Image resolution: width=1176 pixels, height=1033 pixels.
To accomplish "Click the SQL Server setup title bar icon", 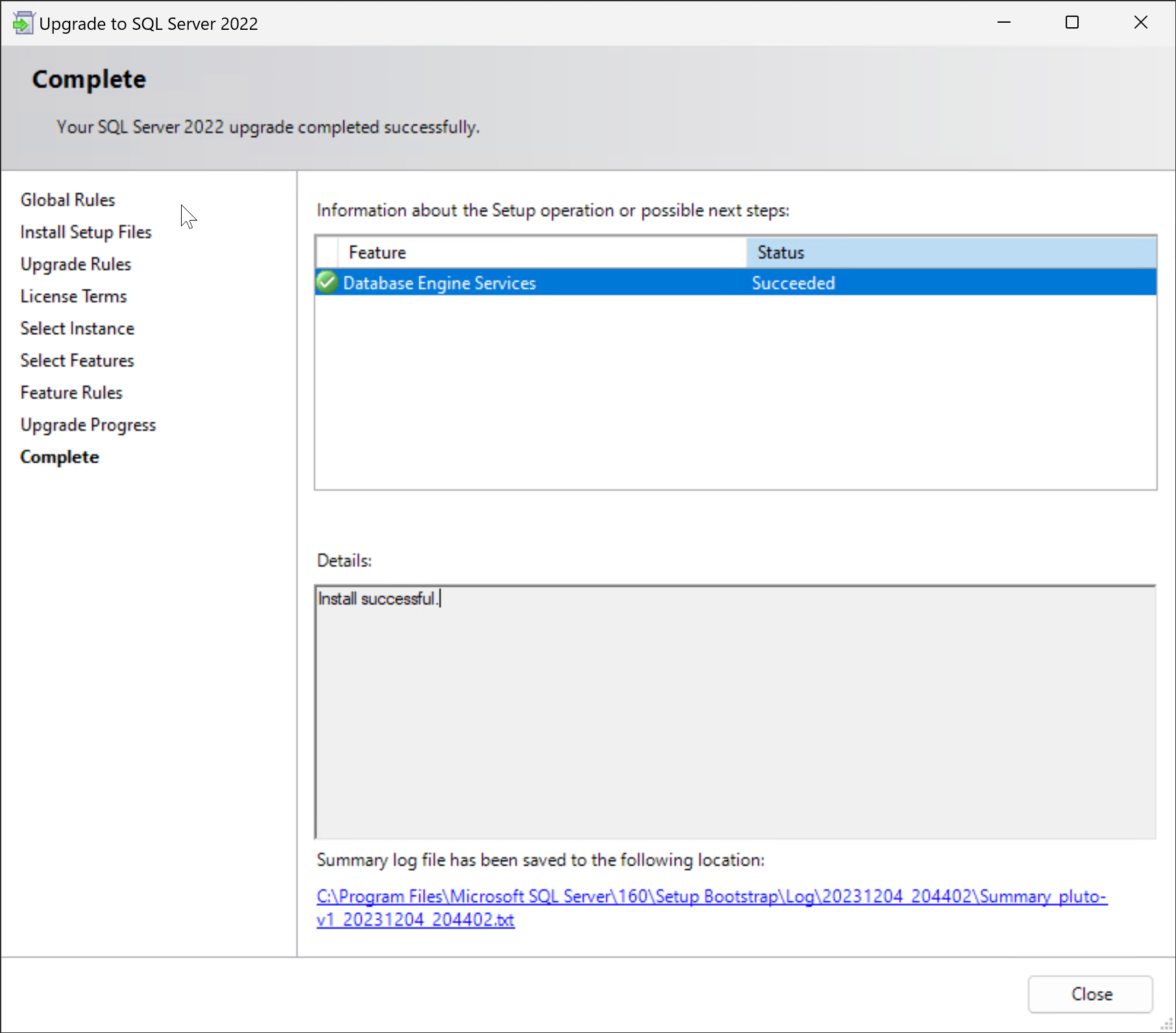I will [x=22, y=23].
